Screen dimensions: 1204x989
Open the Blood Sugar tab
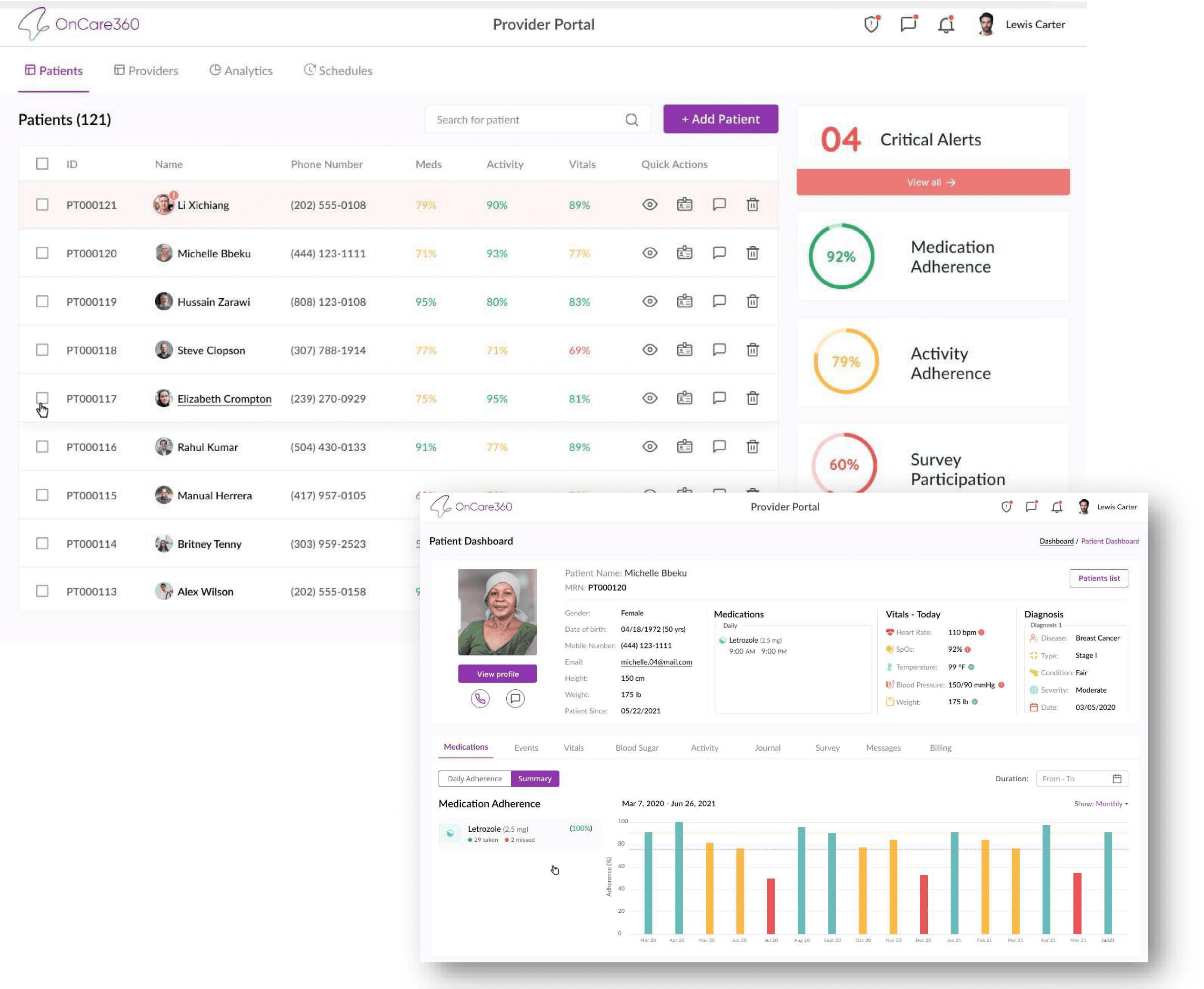click(x=637, y=748)
